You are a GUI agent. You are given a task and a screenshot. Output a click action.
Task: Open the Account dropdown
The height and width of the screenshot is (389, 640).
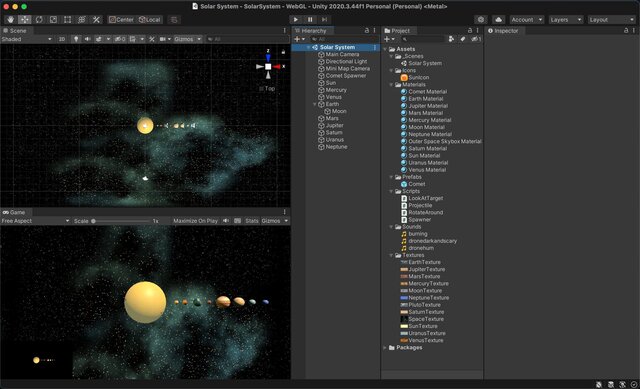[x=526, y=20]
